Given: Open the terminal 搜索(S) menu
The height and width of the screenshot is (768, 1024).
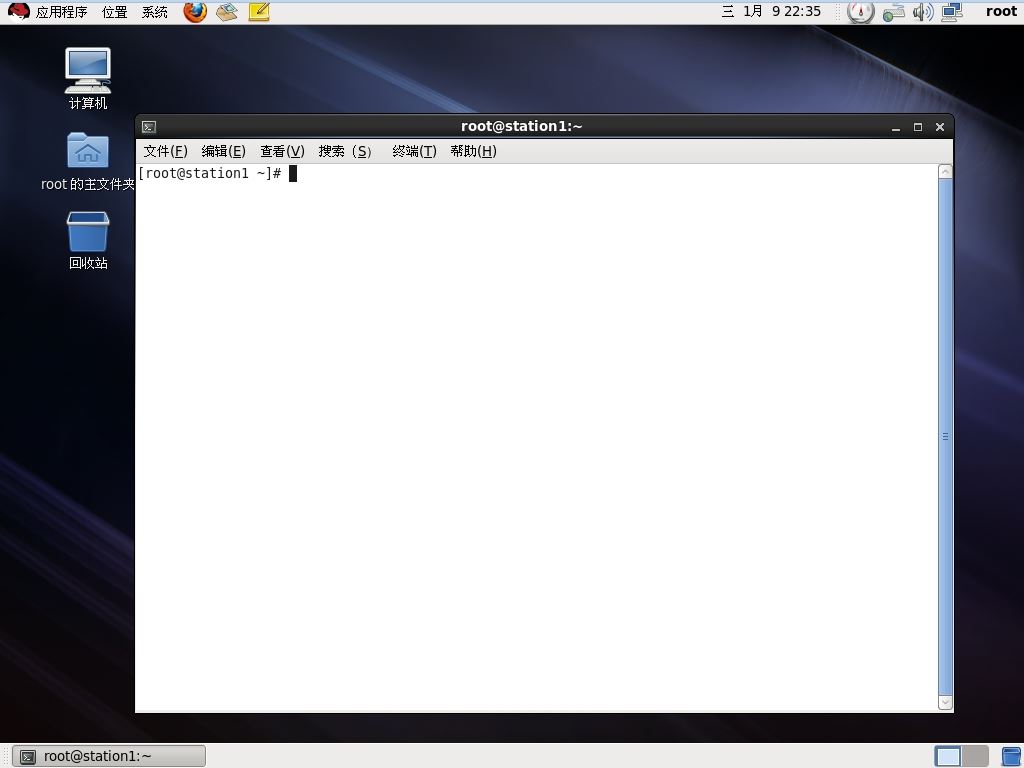Looking at the screenshot, I should click(345, 151).
